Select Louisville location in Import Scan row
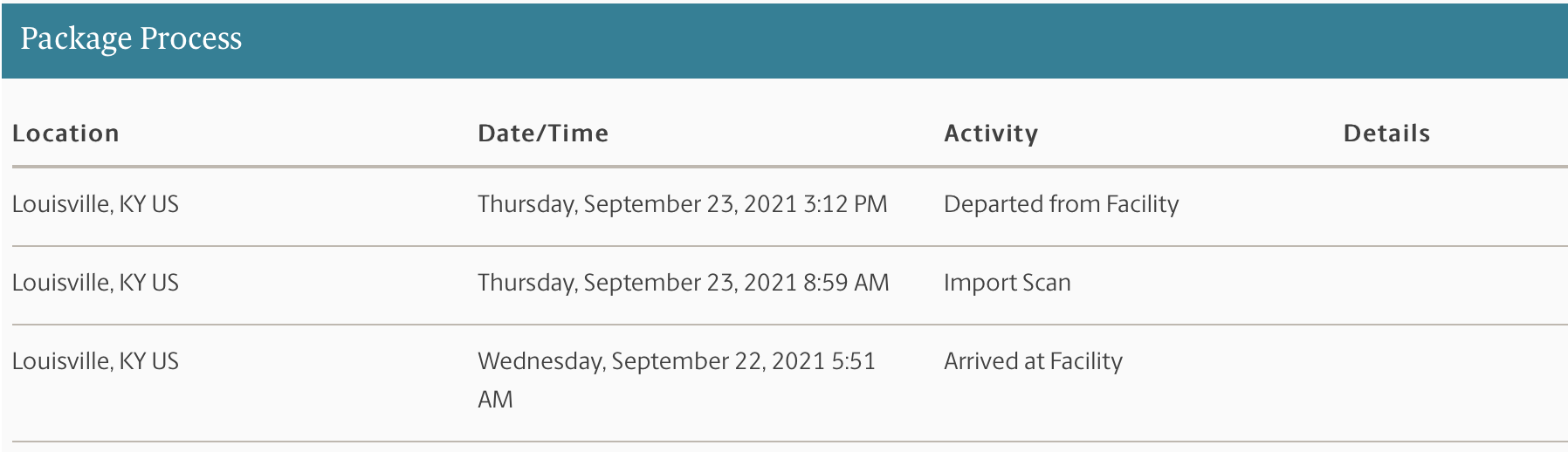The image size is (1568, 452). [x=95, y=283]
